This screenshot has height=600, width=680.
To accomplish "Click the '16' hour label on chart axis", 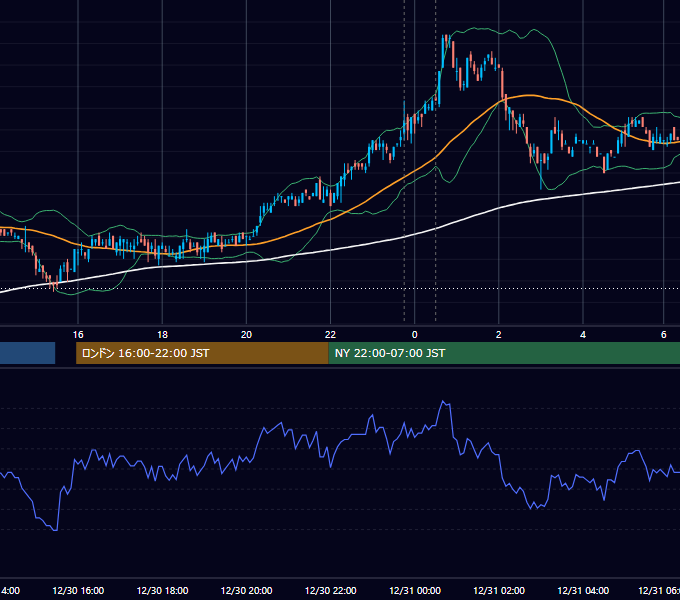I will pos(78,335).
